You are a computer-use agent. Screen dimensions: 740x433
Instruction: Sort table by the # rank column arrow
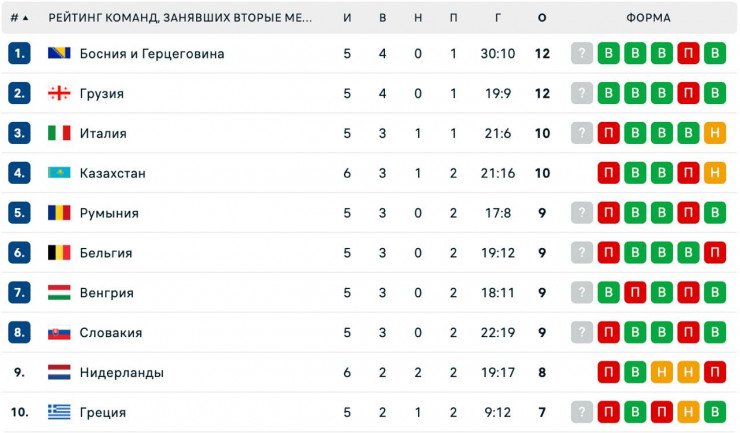(25, 18)
